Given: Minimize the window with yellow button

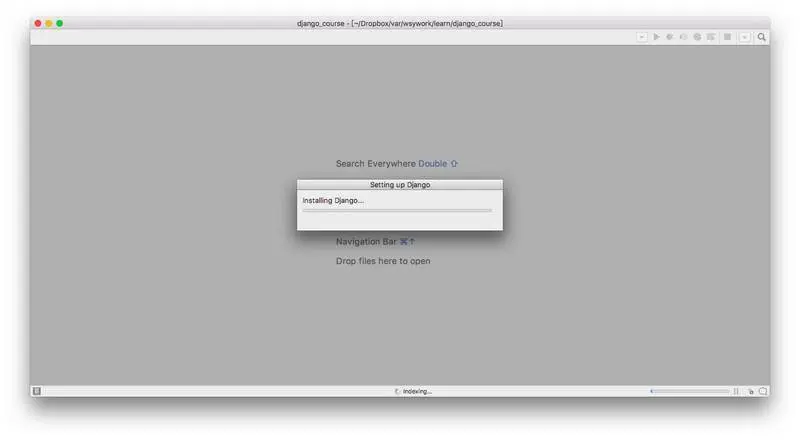Looking at the screenshot, I should [x=49, y=23].
